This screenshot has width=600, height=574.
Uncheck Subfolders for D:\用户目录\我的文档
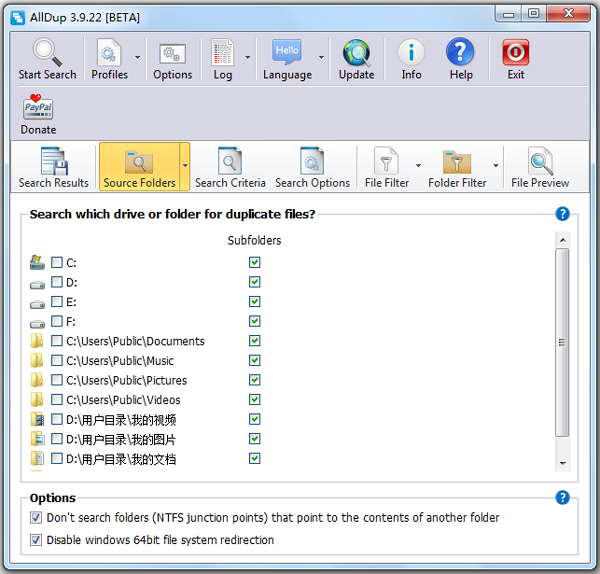pos(254,458)
